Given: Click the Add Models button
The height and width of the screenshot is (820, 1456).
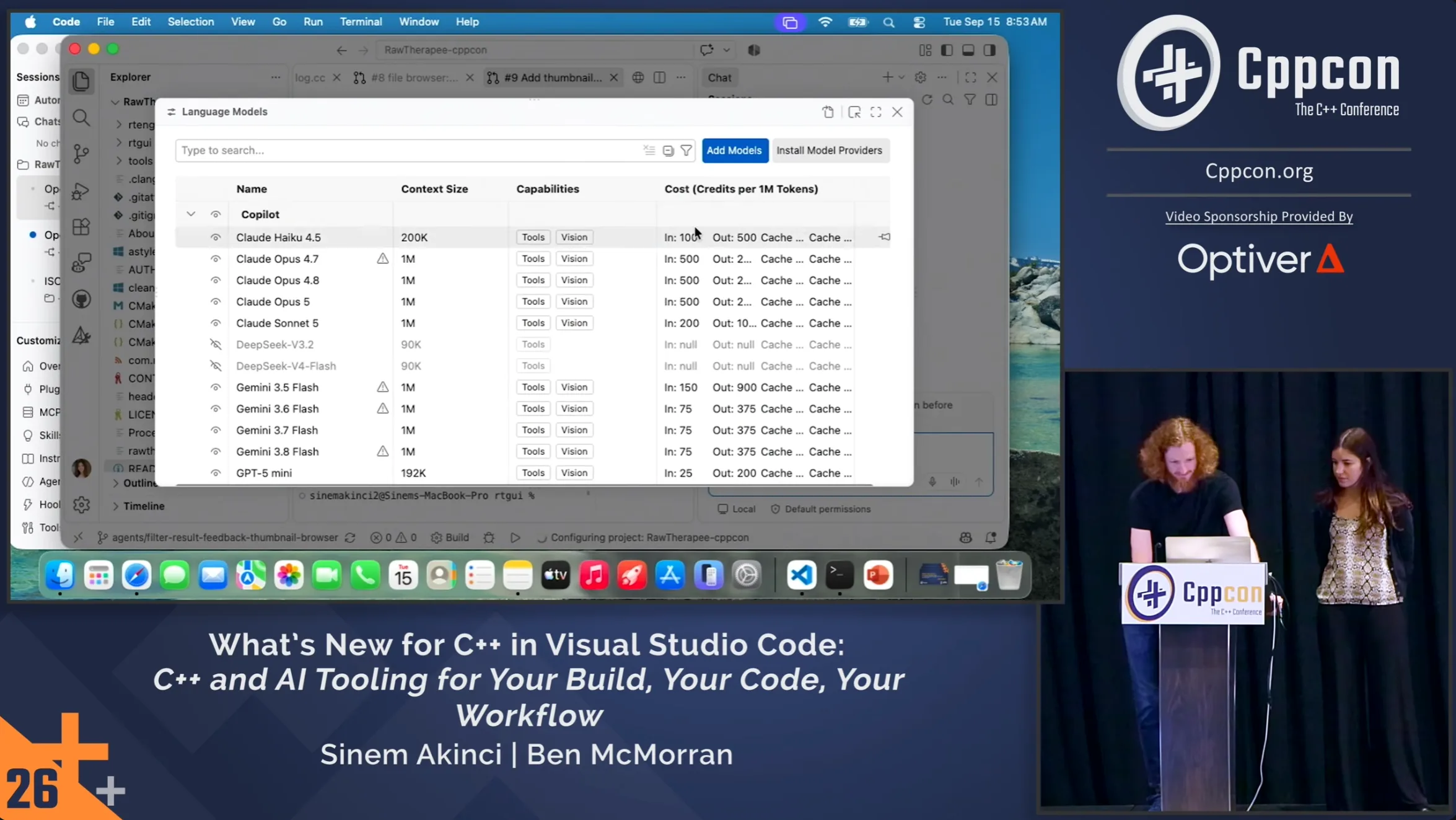Looking at the screenshot, I should click(734, 150).
